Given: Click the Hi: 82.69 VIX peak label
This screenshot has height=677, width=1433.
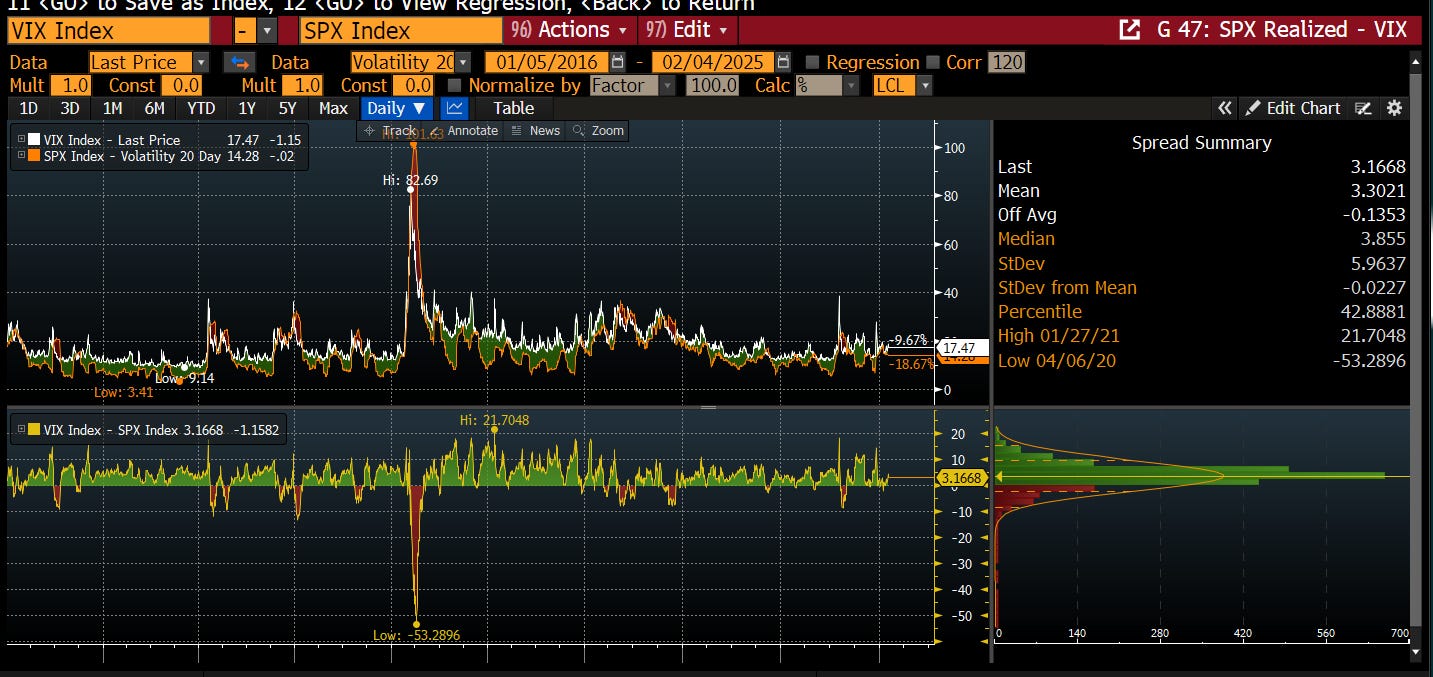Looking at the screenshot, I should point(410,180).
